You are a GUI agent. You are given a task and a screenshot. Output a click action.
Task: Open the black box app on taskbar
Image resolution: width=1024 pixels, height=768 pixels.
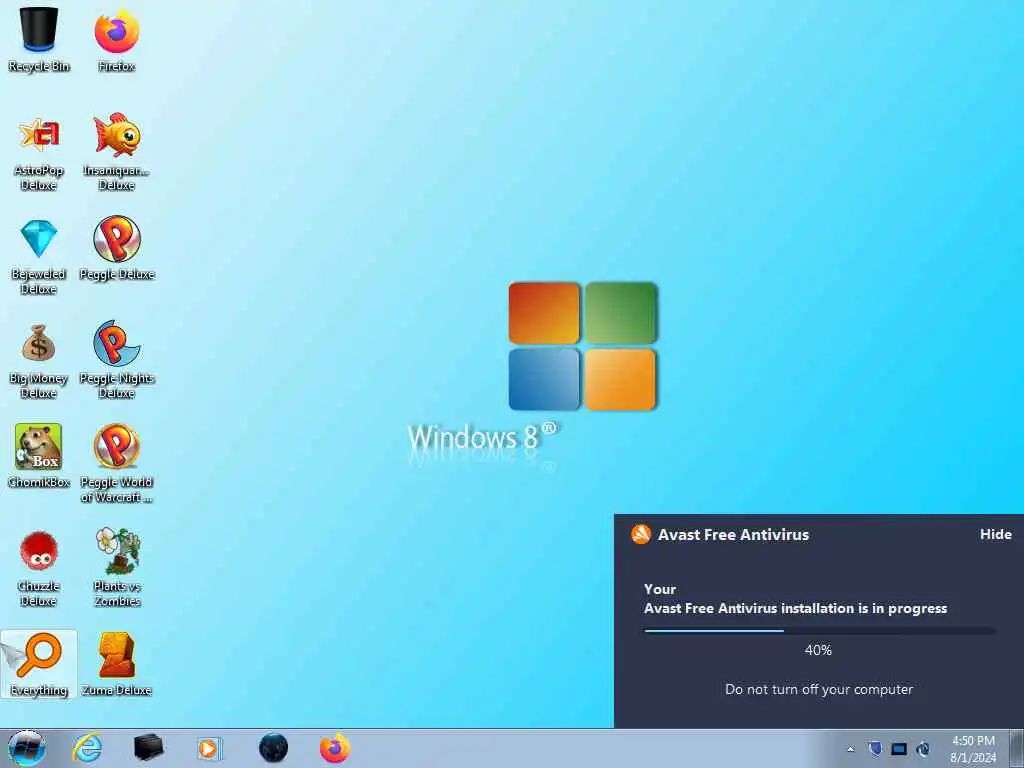click(148, 748)
